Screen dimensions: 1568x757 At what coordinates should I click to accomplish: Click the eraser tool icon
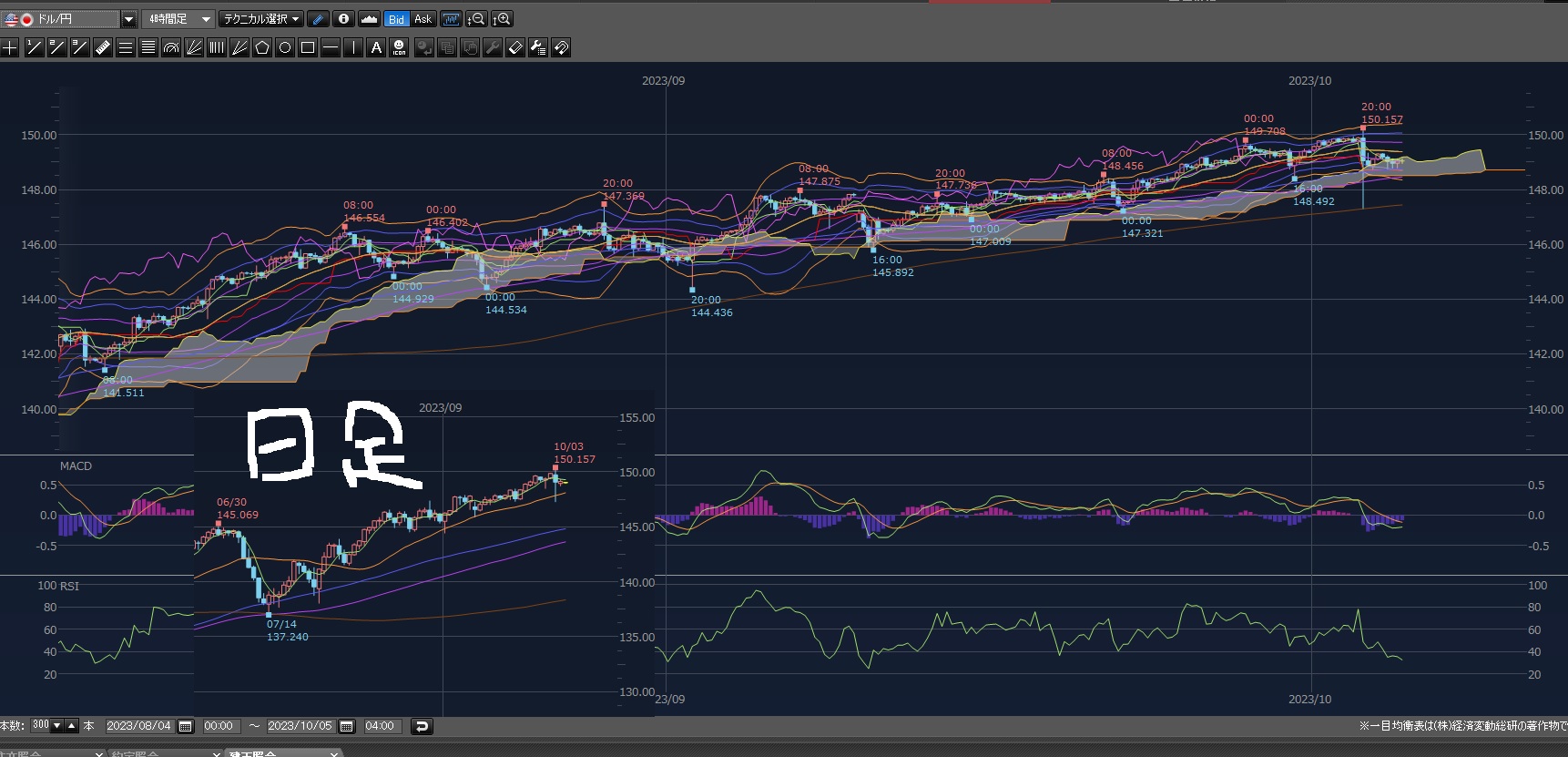[515, 47]
